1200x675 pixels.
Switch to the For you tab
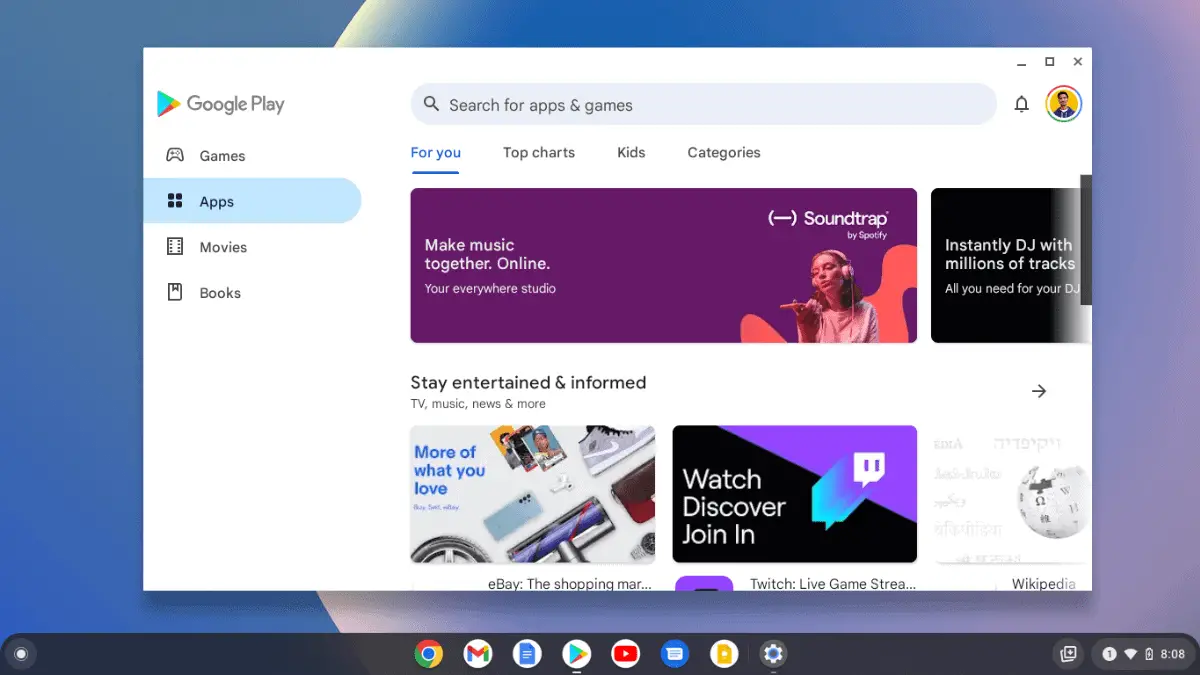coord(436,153)
